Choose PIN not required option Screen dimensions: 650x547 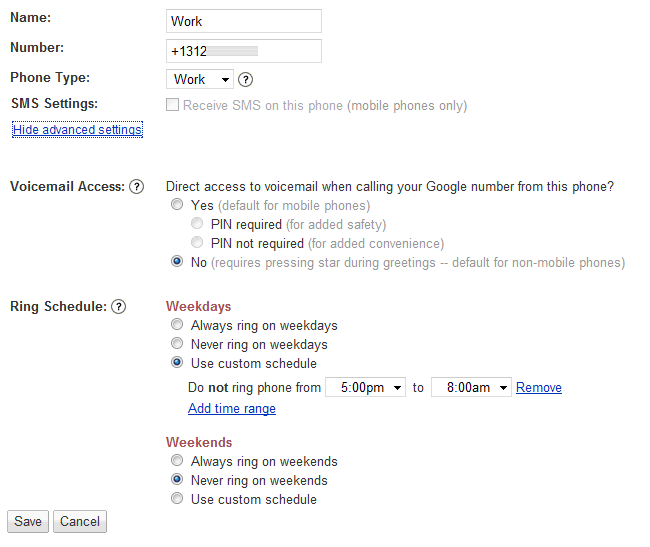tap(197, 242)
